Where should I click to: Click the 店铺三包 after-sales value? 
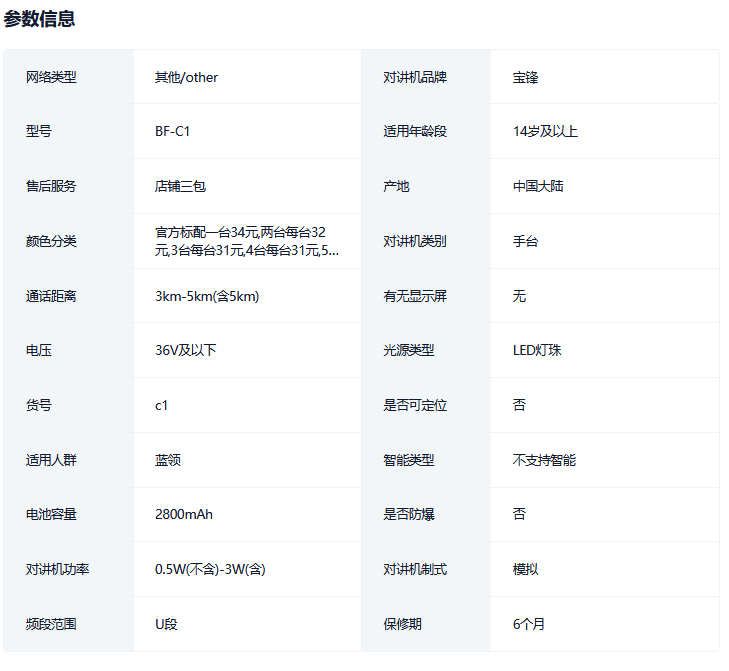[180, 186]
